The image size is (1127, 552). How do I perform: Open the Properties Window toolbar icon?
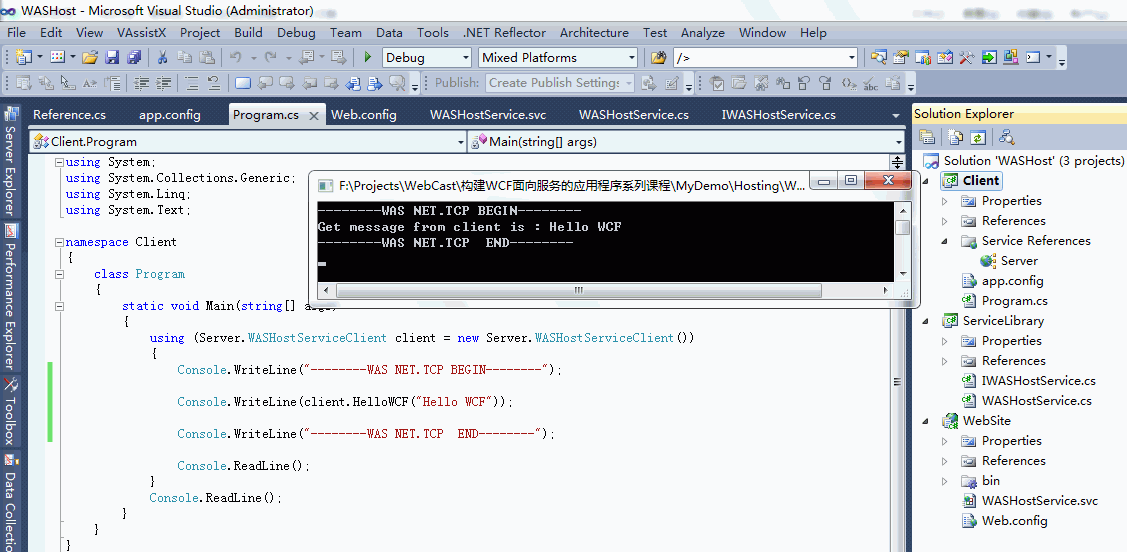point(901,58)
